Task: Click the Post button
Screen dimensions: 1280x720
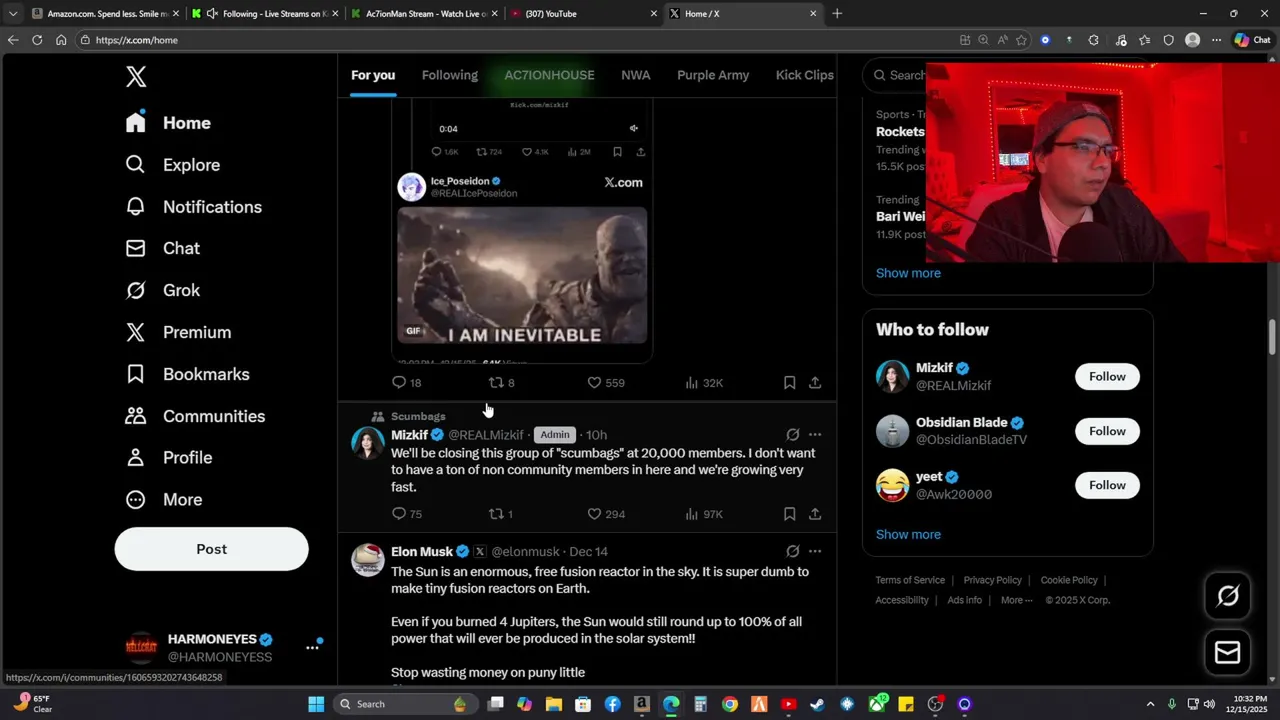Action: [211, 549]
